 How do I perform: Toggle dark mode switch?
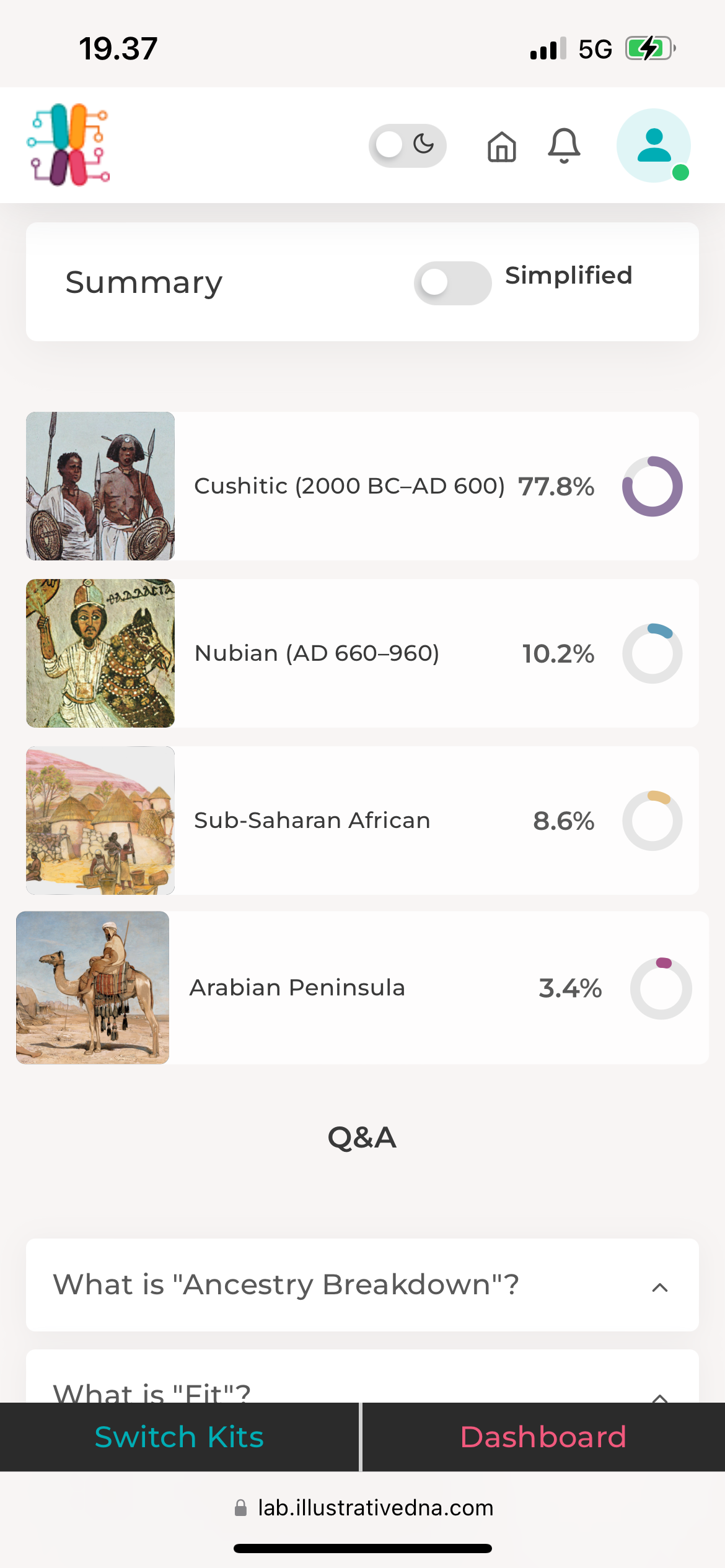pyautogui.click(x=407, y=146)
